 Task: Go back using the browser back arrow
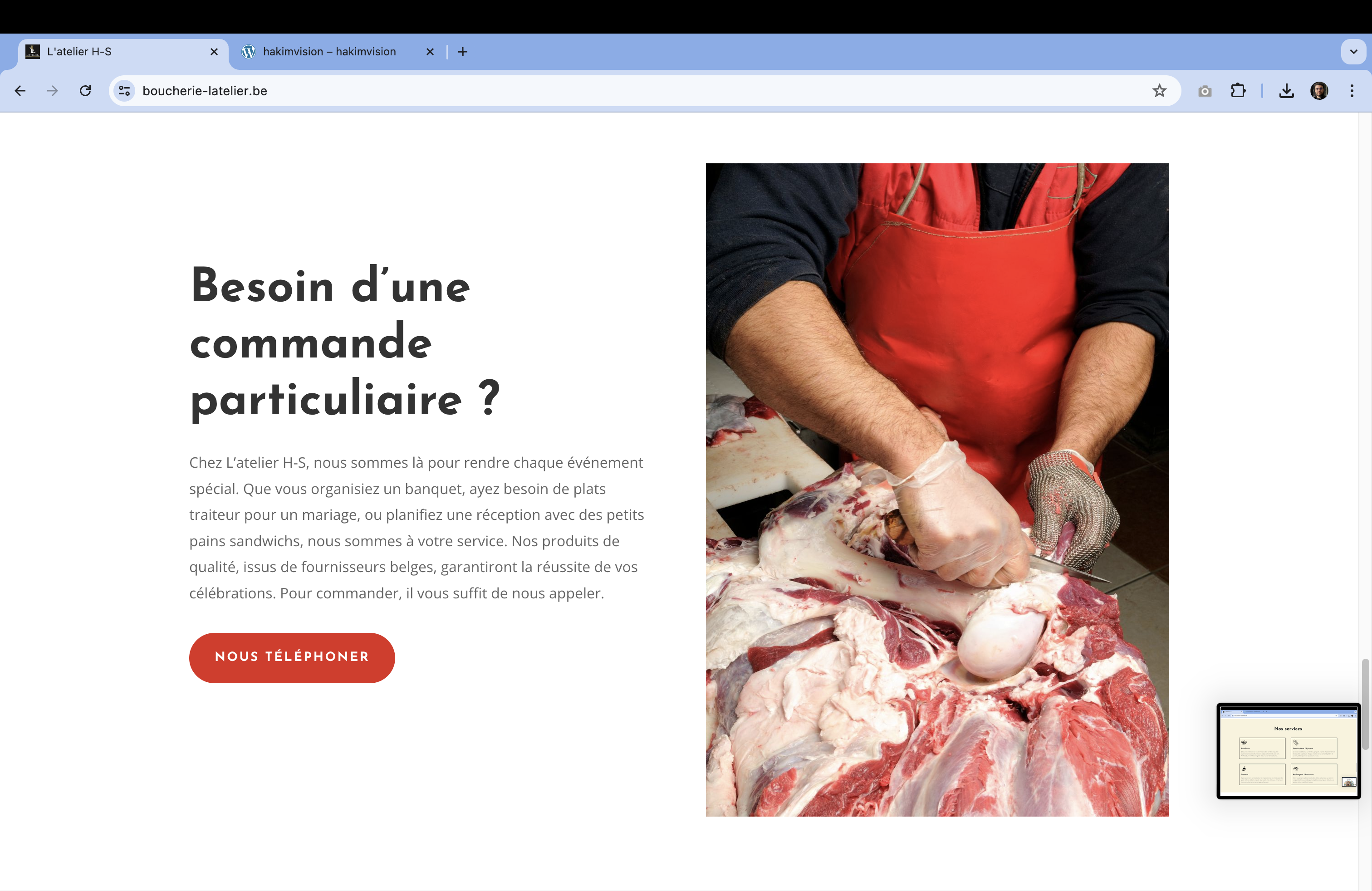tap(20, 90)
